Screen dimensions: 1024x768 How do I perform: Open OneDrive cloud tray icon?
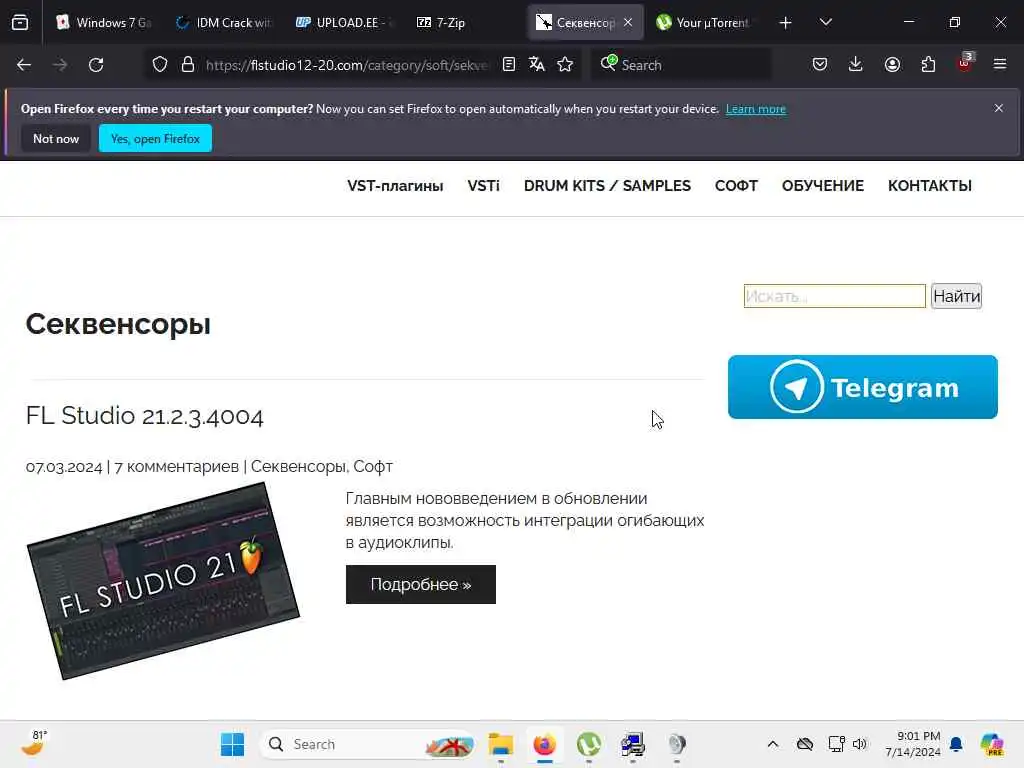coord(805,744)
